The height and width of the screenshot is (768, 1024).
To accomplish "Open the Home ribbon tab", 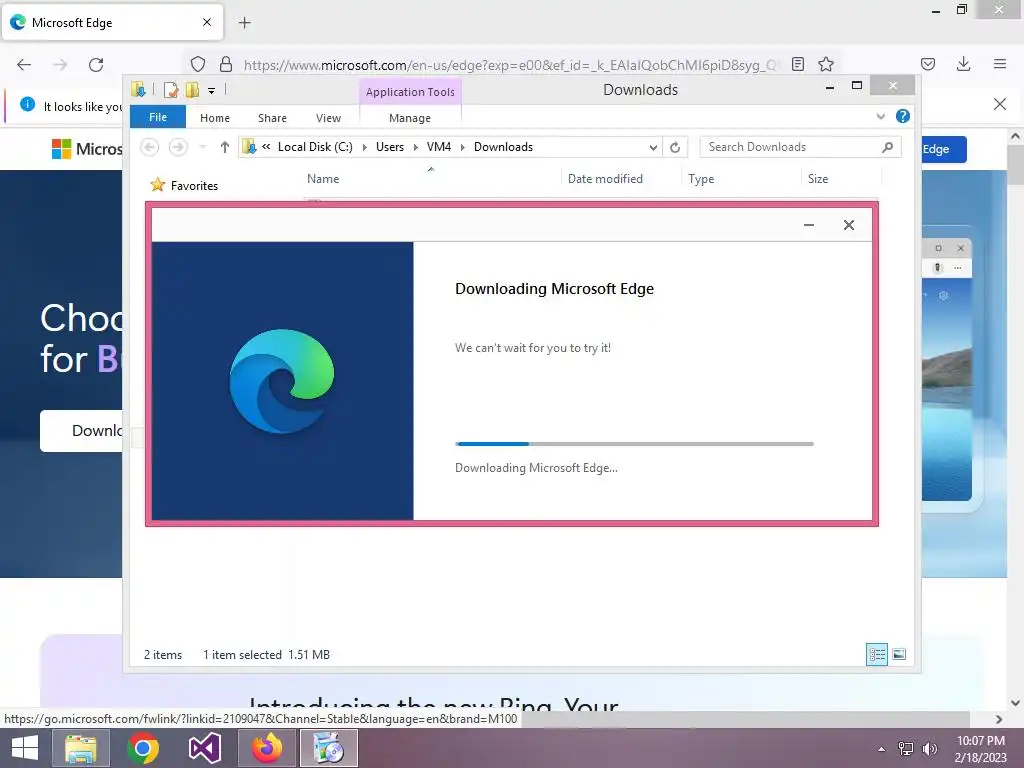I will tap(215, 118).
